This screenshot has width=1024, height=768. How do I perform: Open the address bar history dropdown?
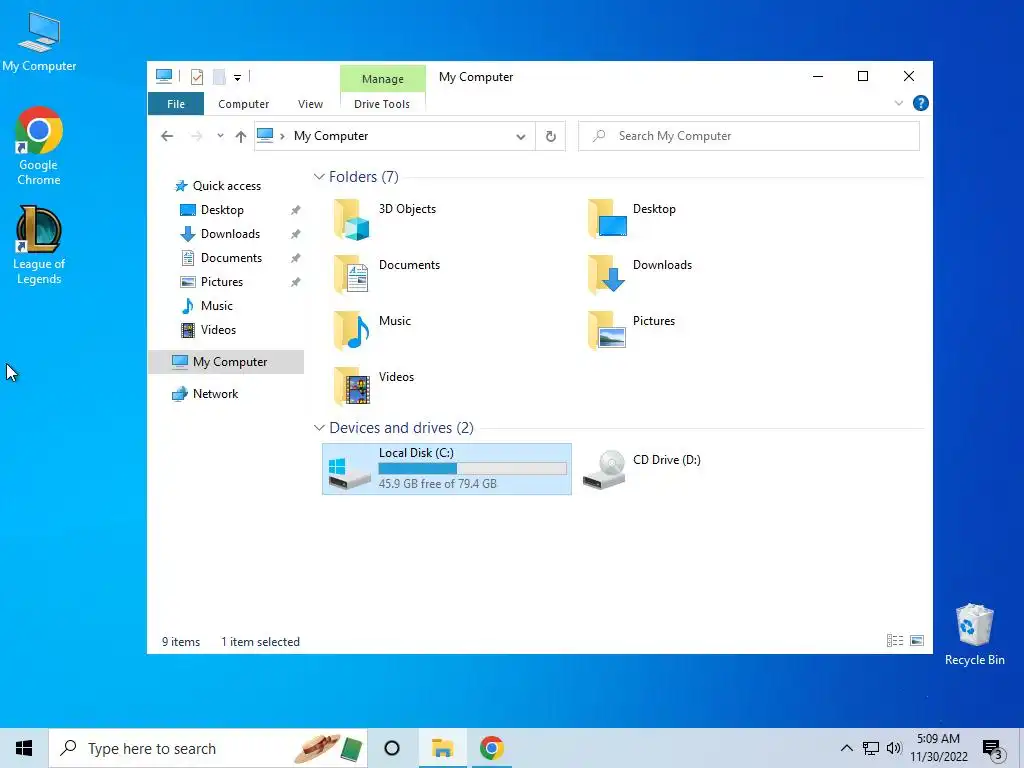520,136
